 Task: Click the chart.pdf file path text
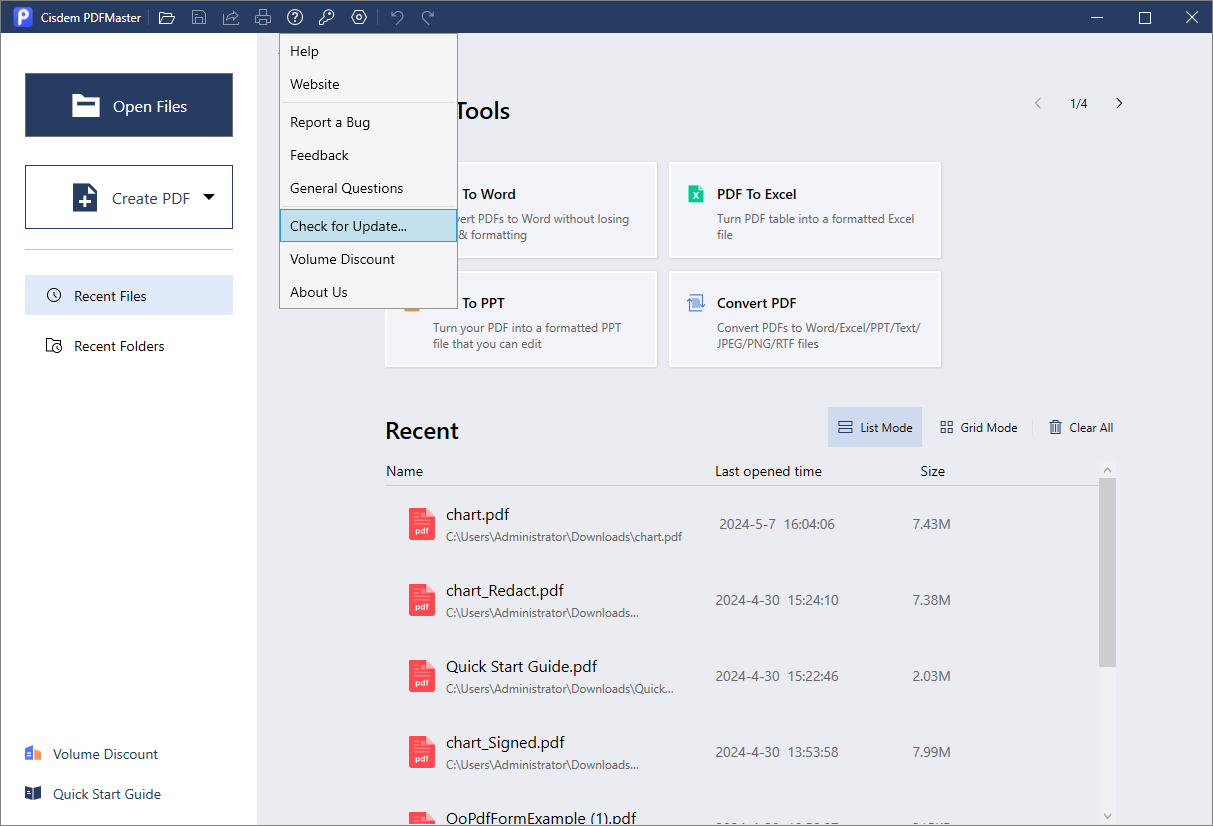pos(564,537)
